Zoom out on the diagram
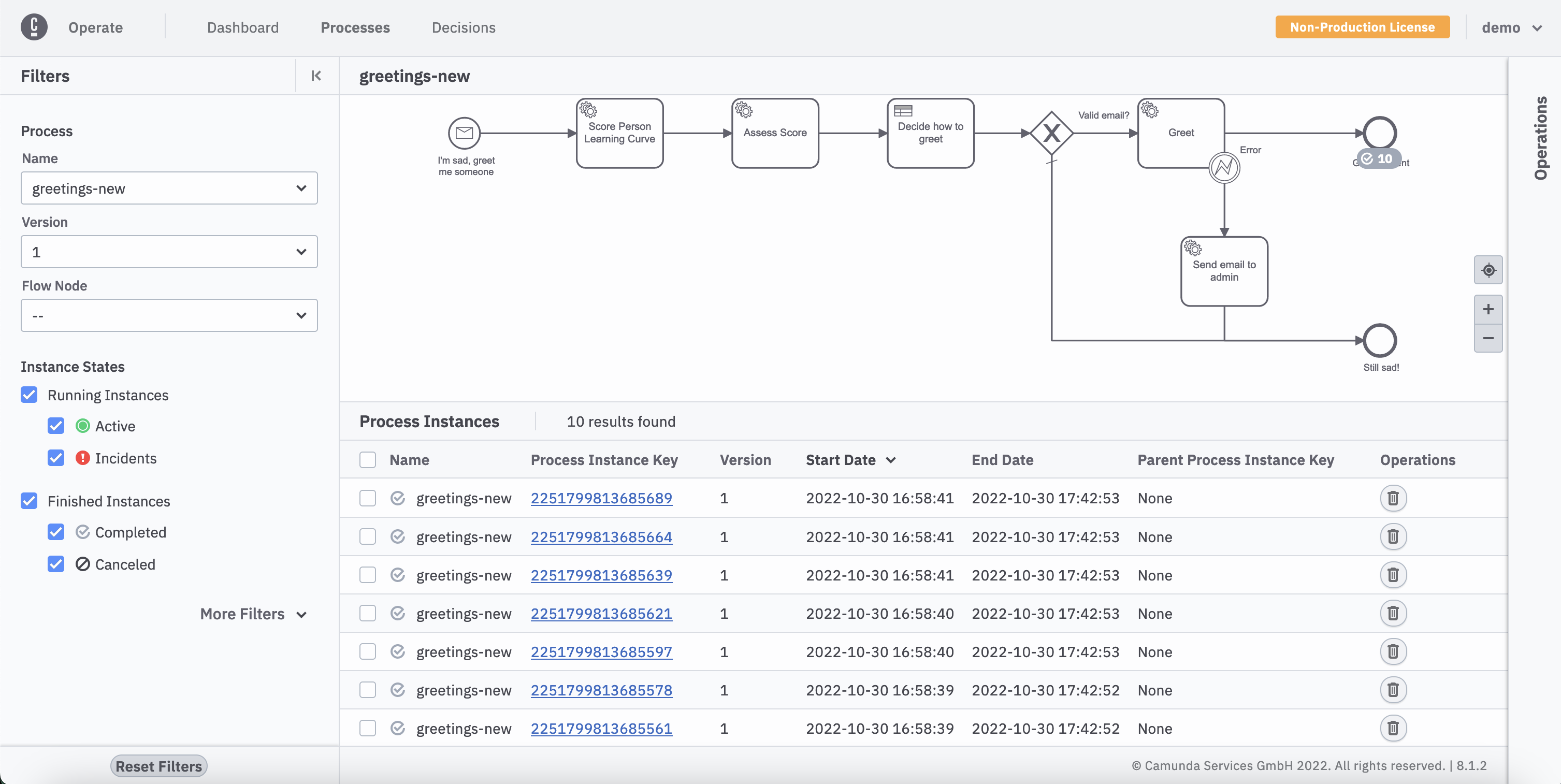The height and width of the screenshot is (784, 1561). pos(1488,338)
